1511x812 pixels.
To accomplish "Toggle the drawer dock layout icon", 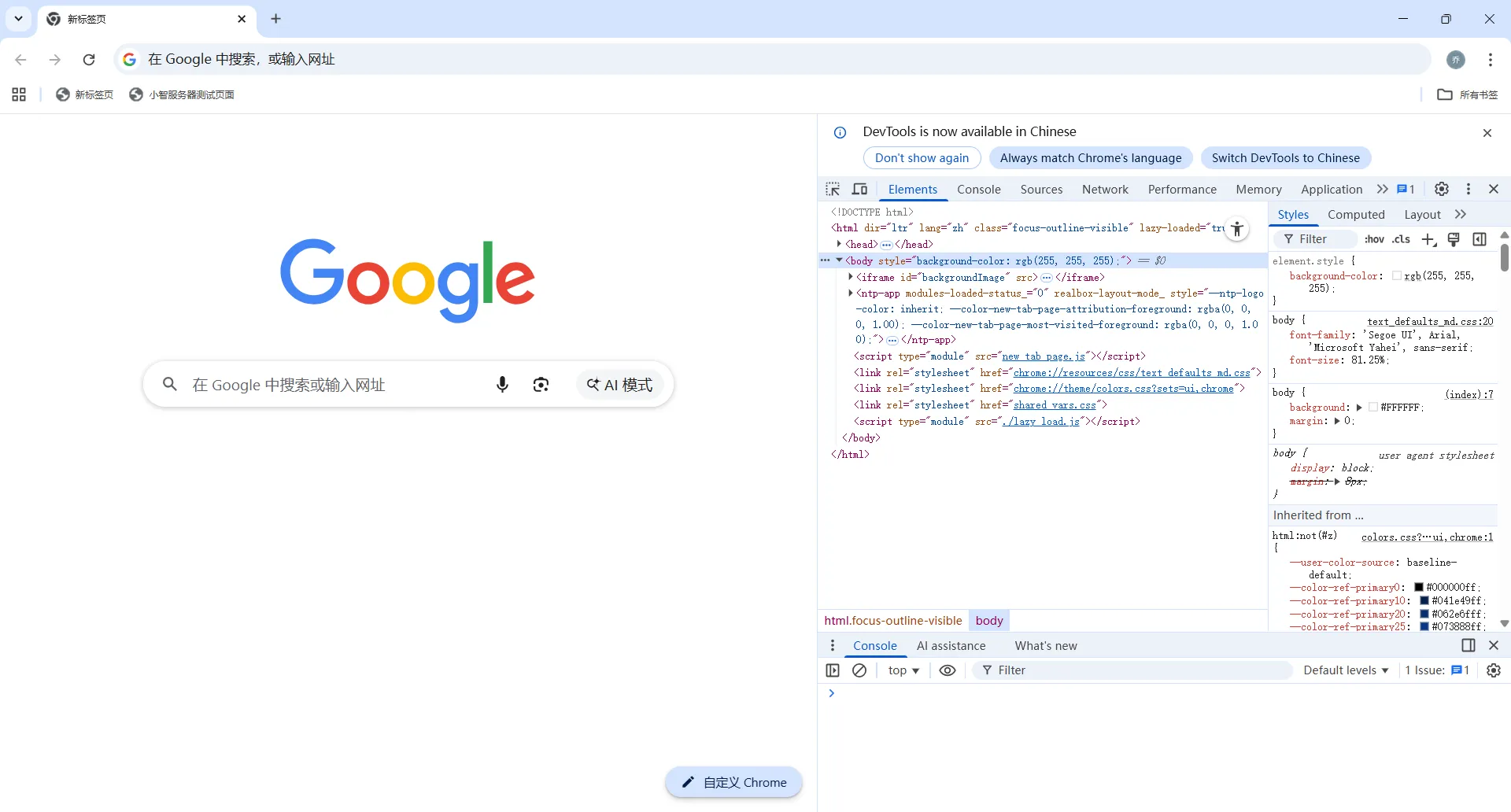I will 1469,645.
